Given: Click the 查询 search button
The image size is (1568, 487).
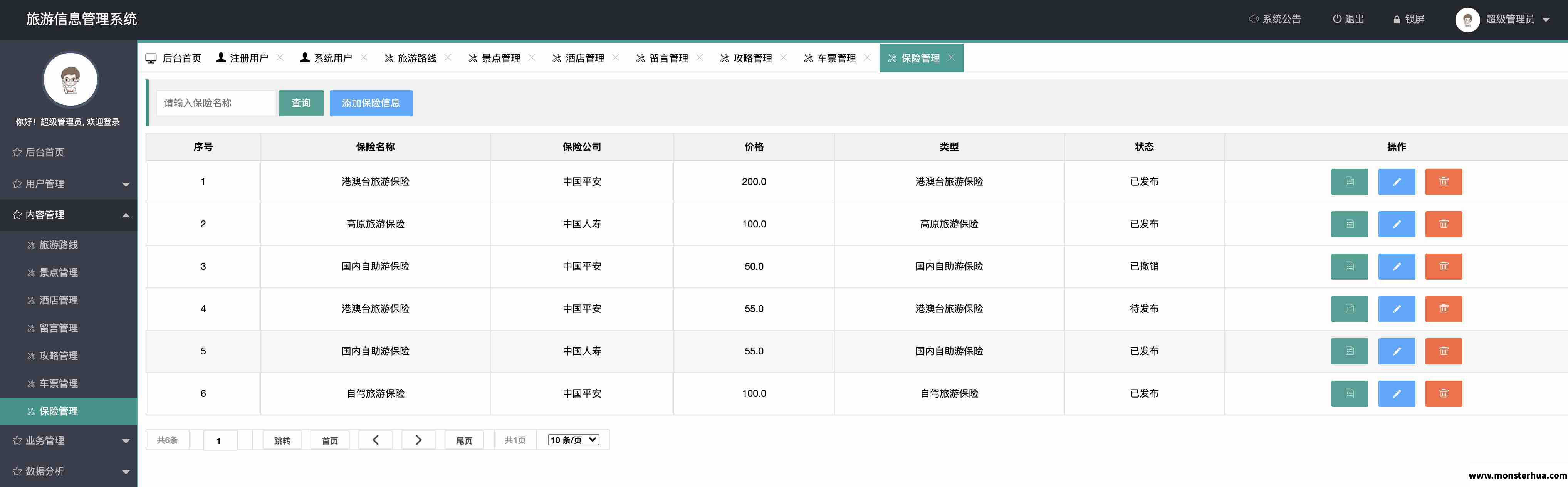Looking at the screenshot, I should (x=301, y=103).
